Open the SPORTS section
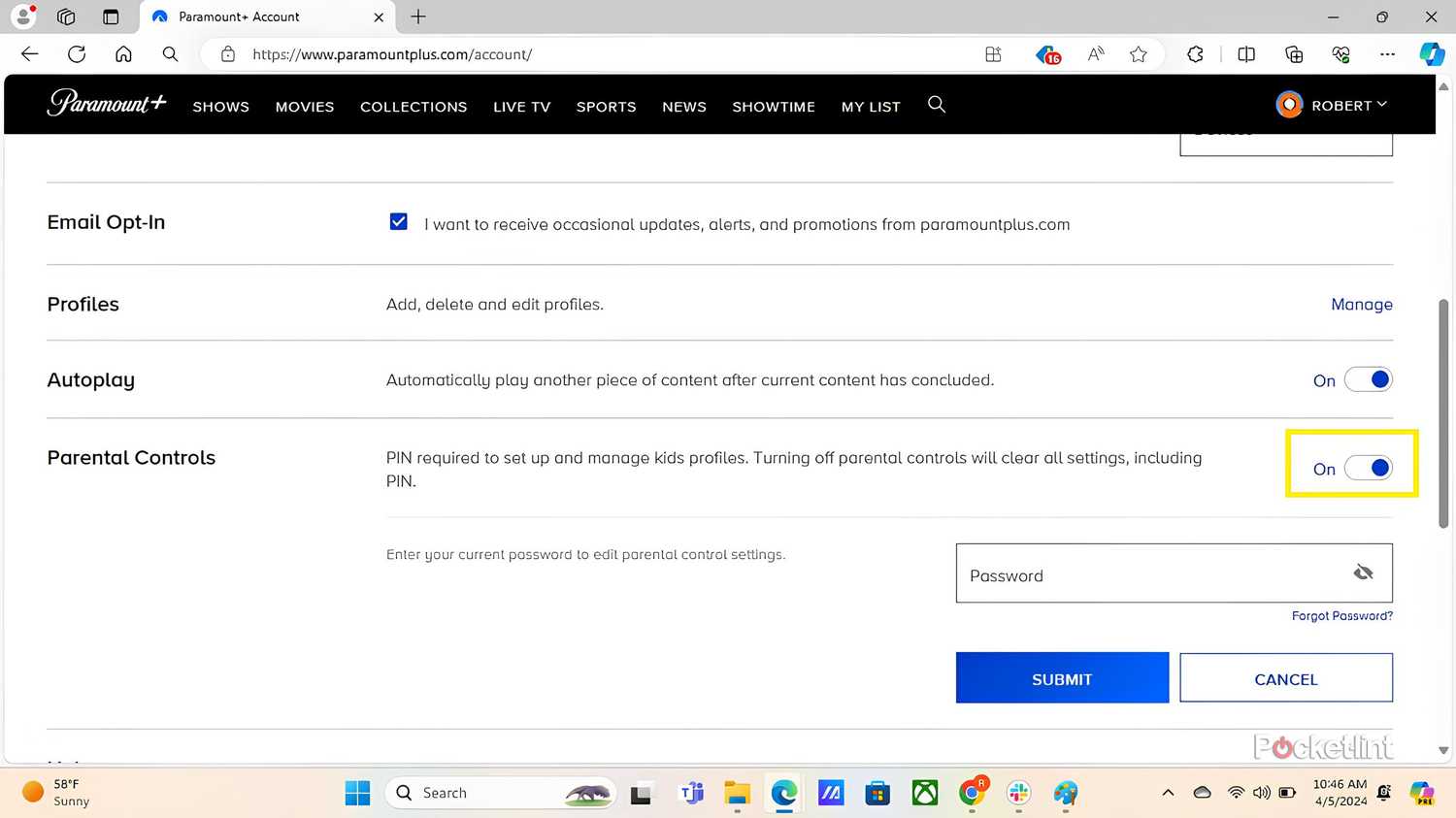This screenshot has width=1456, height=818. (606, 107)
